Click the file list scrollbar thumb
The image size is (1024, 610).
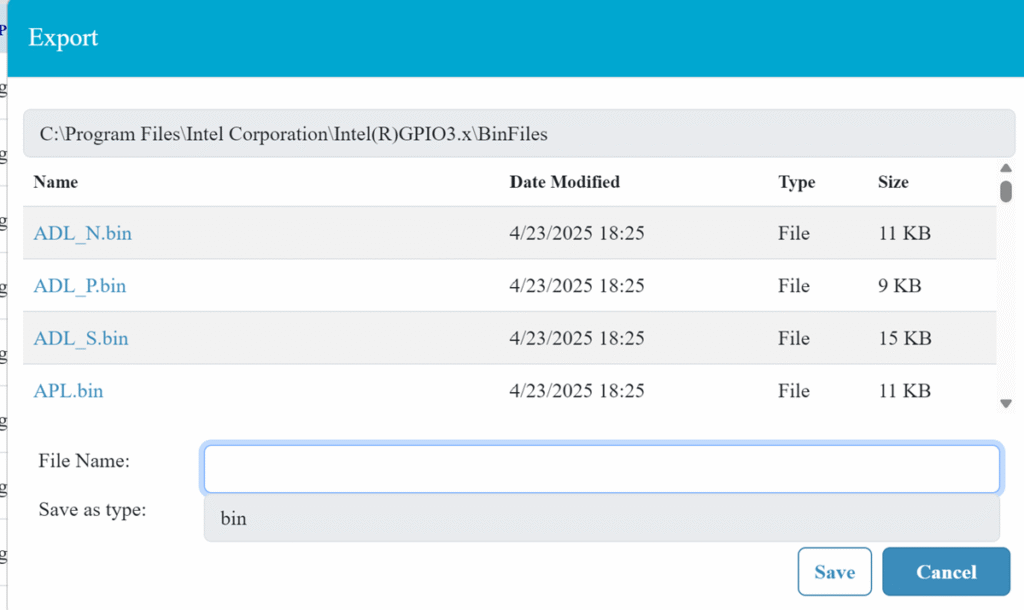pos(1006,191)
